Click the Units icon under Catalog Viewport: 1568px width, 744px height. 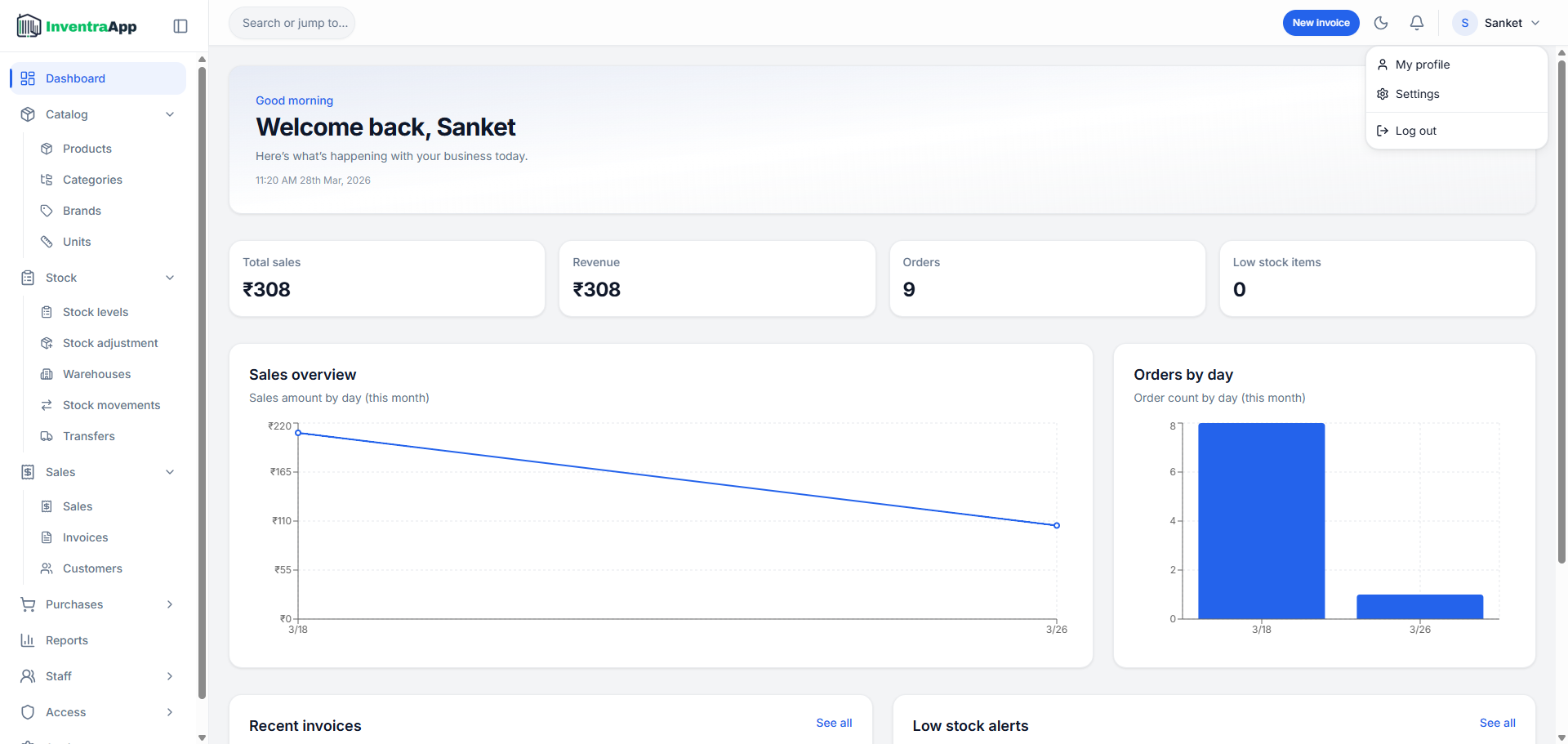pyautogui.click(x=47, y=241)
